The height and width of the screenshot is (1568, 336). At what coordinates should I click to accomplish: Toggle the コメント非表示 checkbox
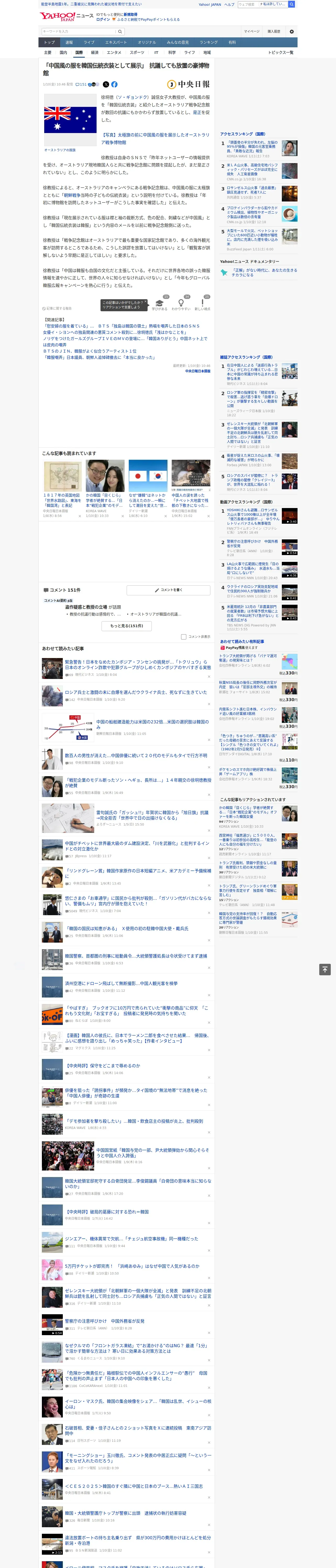183,637
